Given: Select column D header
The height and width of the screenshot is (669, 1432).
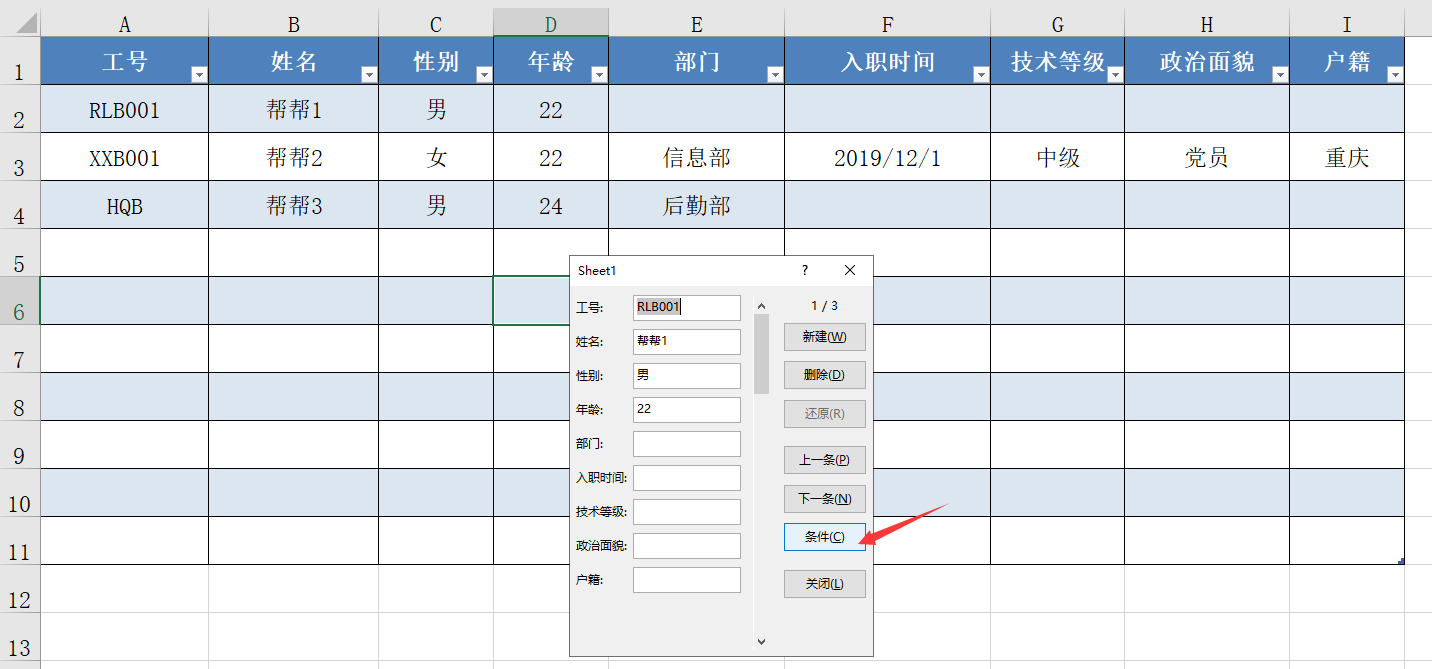Looking at the screenshot, I should click(x=551, y=24).
